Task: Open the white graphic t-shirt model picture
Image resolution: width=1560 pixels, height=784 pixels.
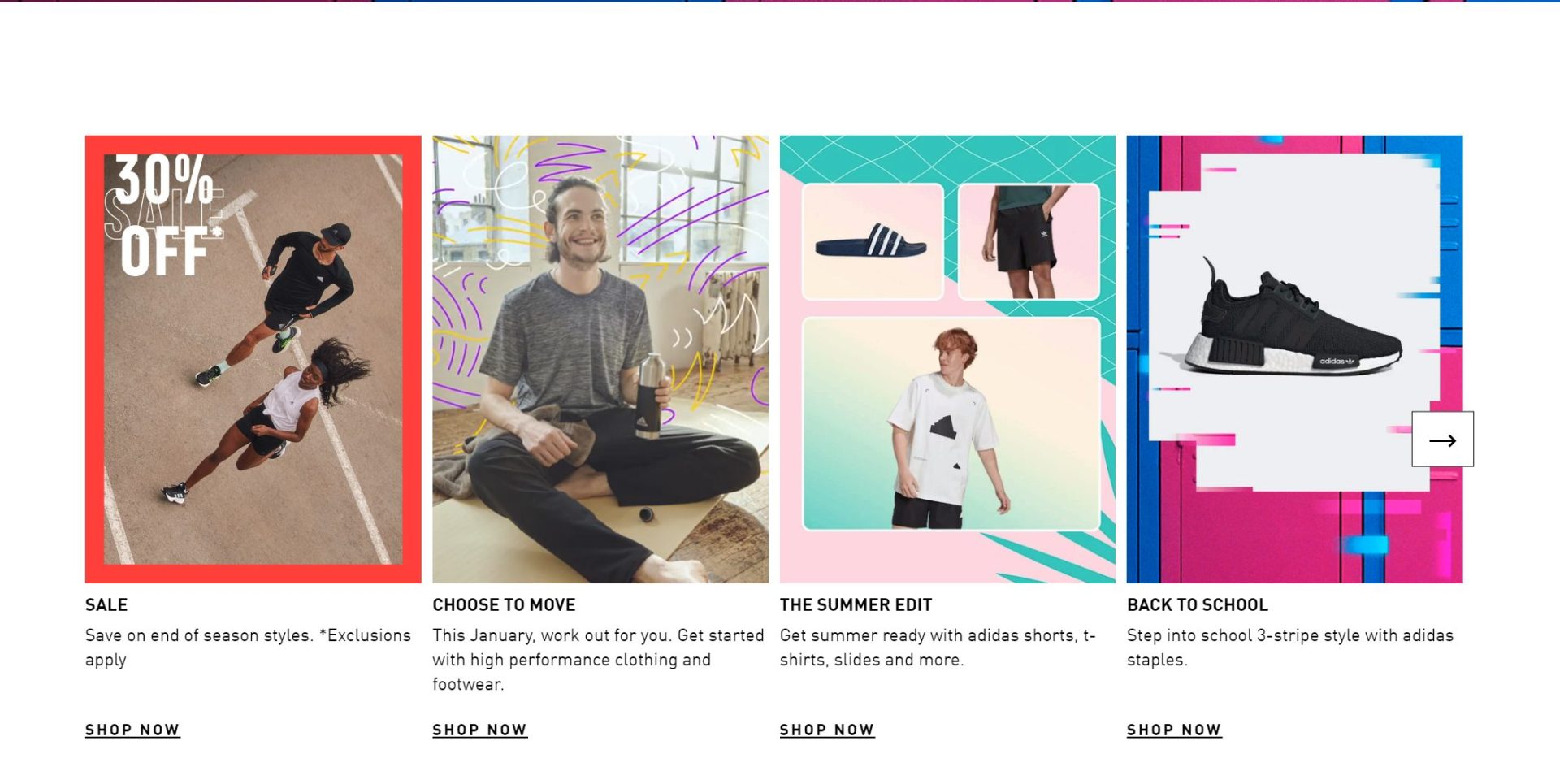Action: 951,423
